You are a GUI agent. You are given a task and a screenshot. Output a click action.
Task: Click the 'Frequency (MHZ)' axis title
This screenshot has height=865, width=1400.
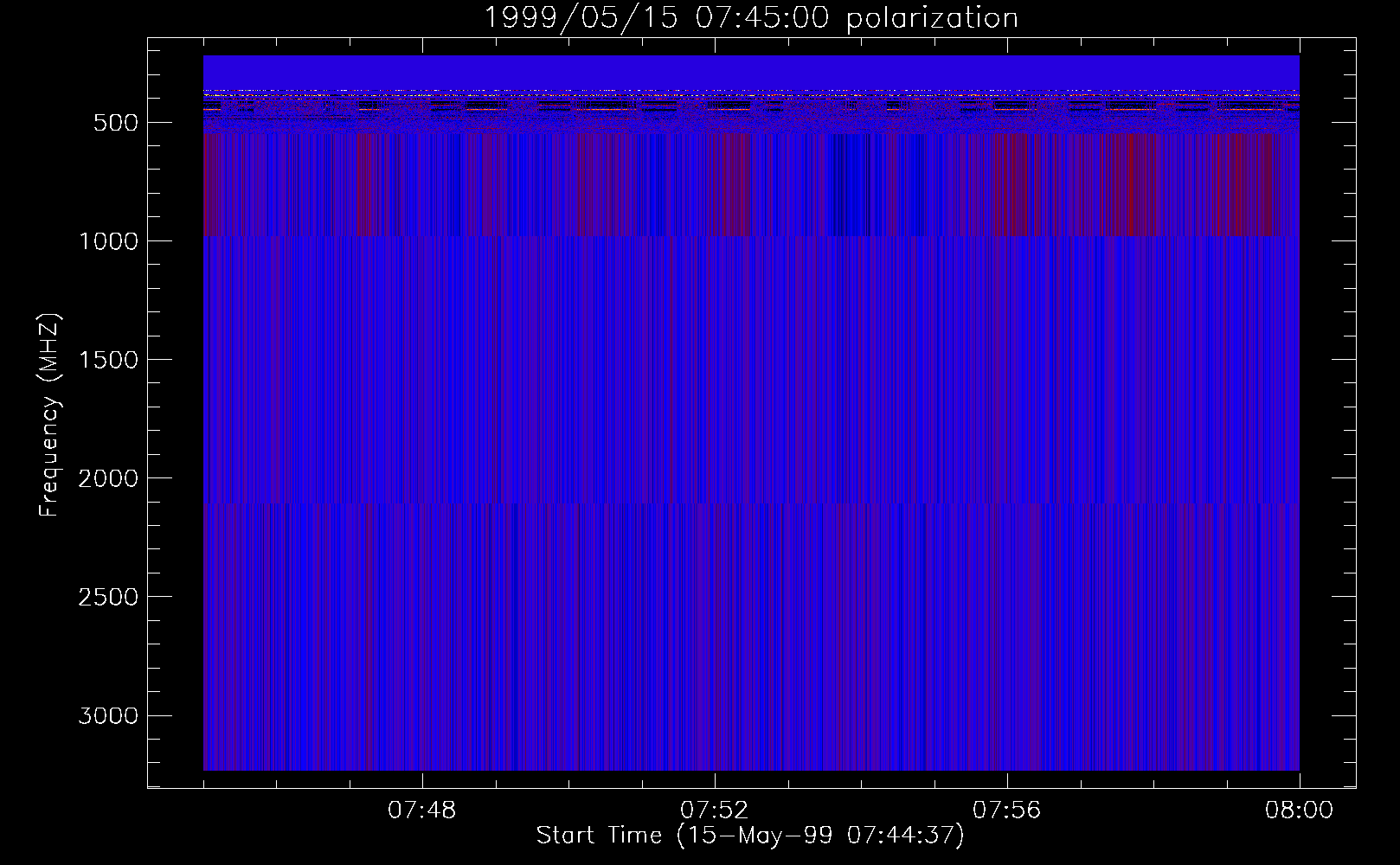click(50, 413)
